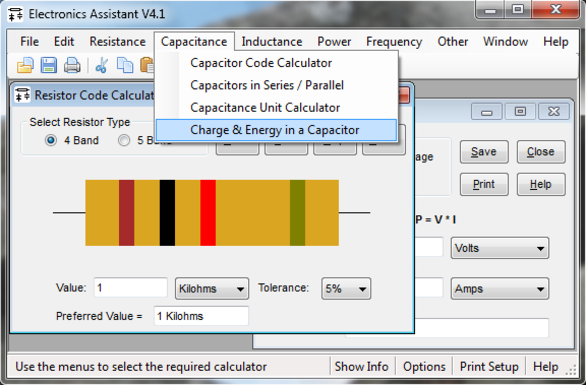Click the Electronics Assistant title bar icon
This screenshot has width=586, height=385.
click(x=15, y=14)
